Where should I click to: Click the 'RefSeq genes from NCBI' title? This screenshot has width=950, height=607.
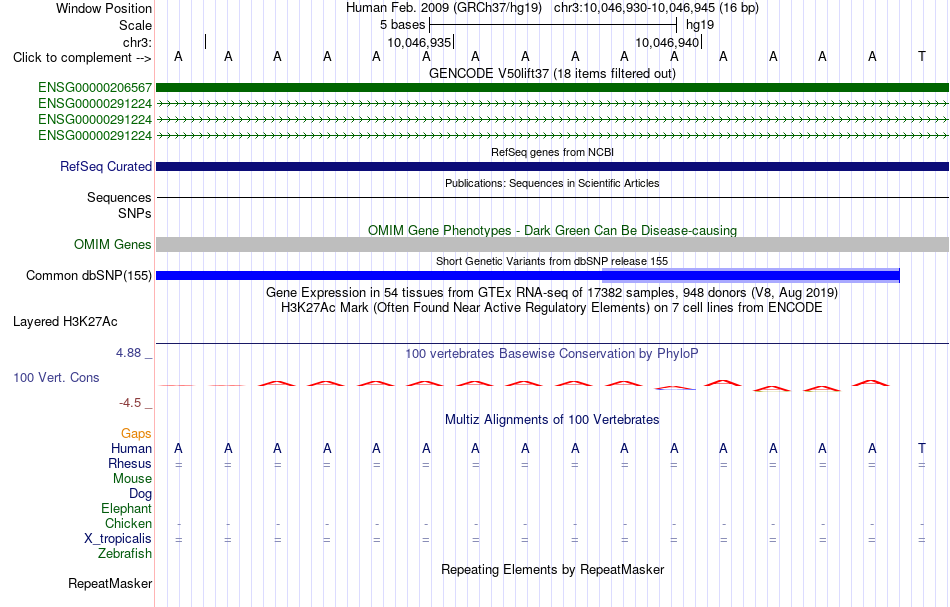tap(552, 153)
